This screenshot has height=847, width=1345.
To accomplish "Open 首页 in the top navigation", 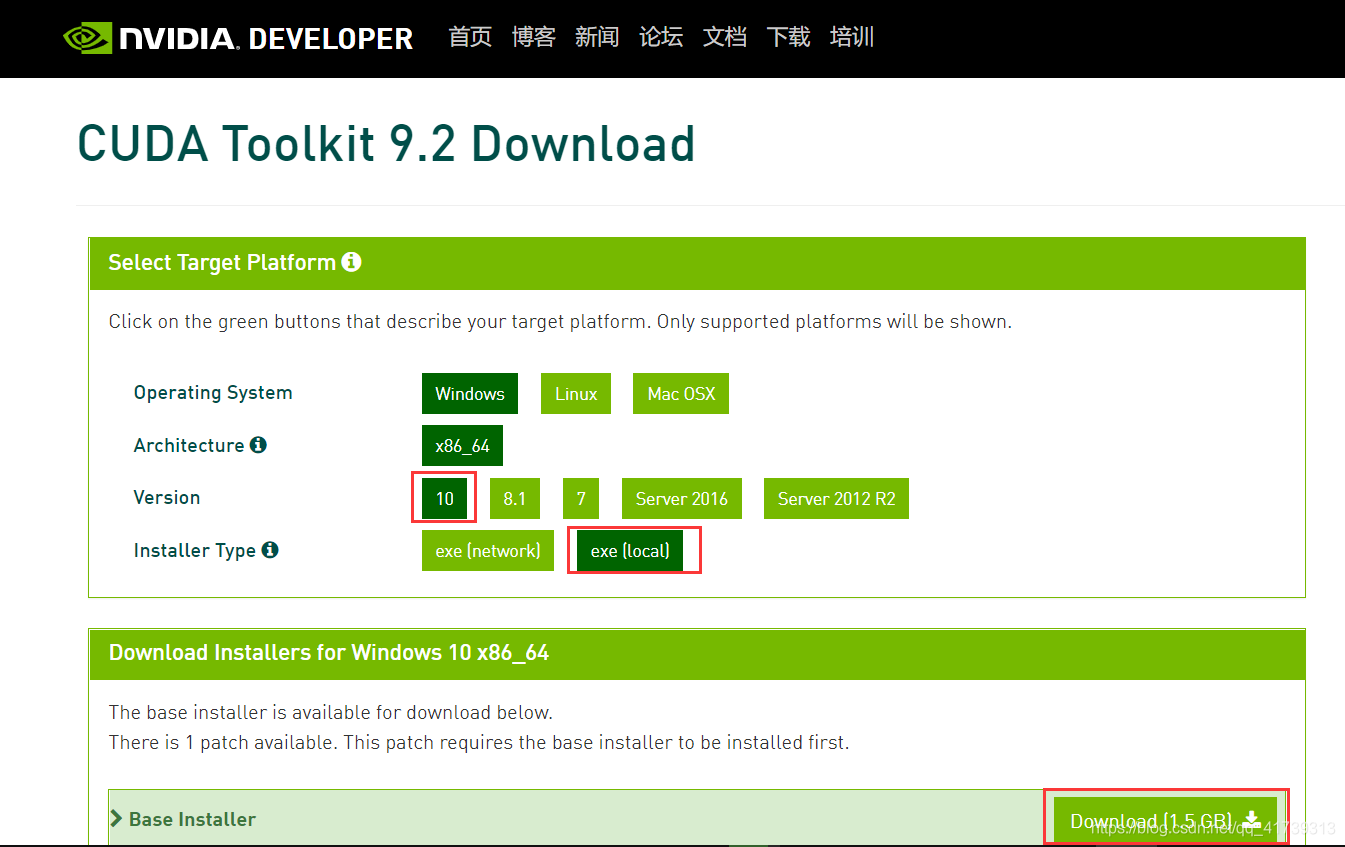I will (x=470, y=38).
